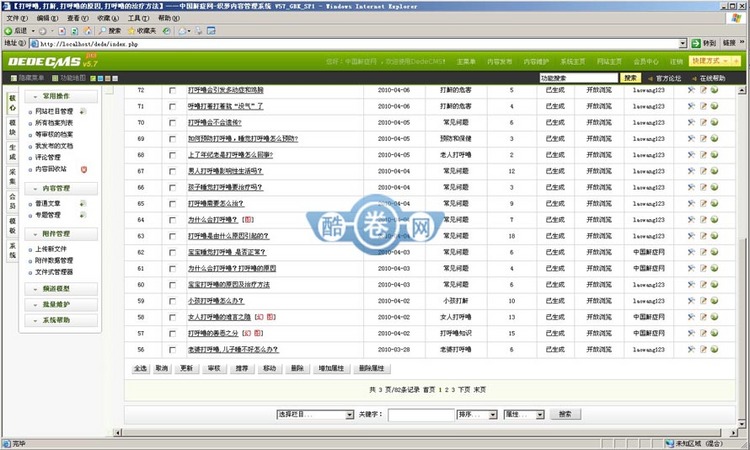Click the 功能地图 function map icon
The width and height of the screenshot is (750, 450).
pyautogui.click(x=55, y=78)
